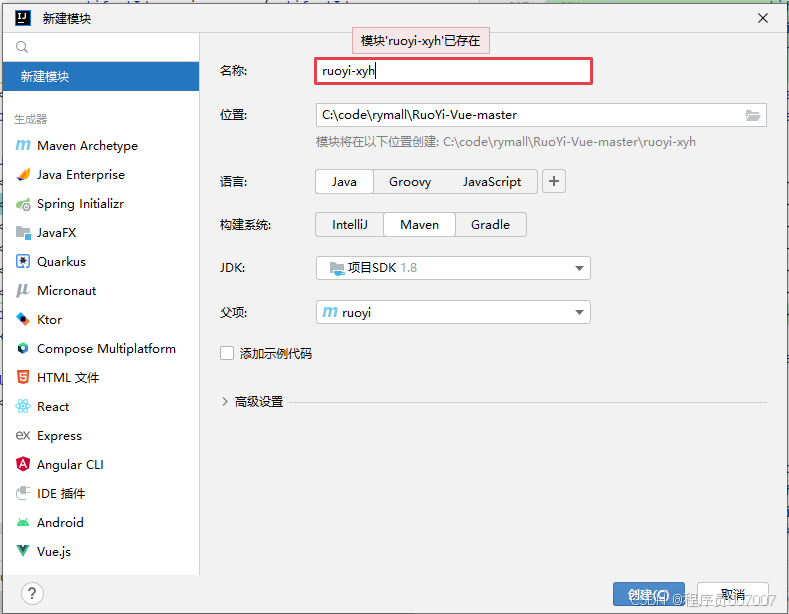Expand the 高级设置 section

225,402
